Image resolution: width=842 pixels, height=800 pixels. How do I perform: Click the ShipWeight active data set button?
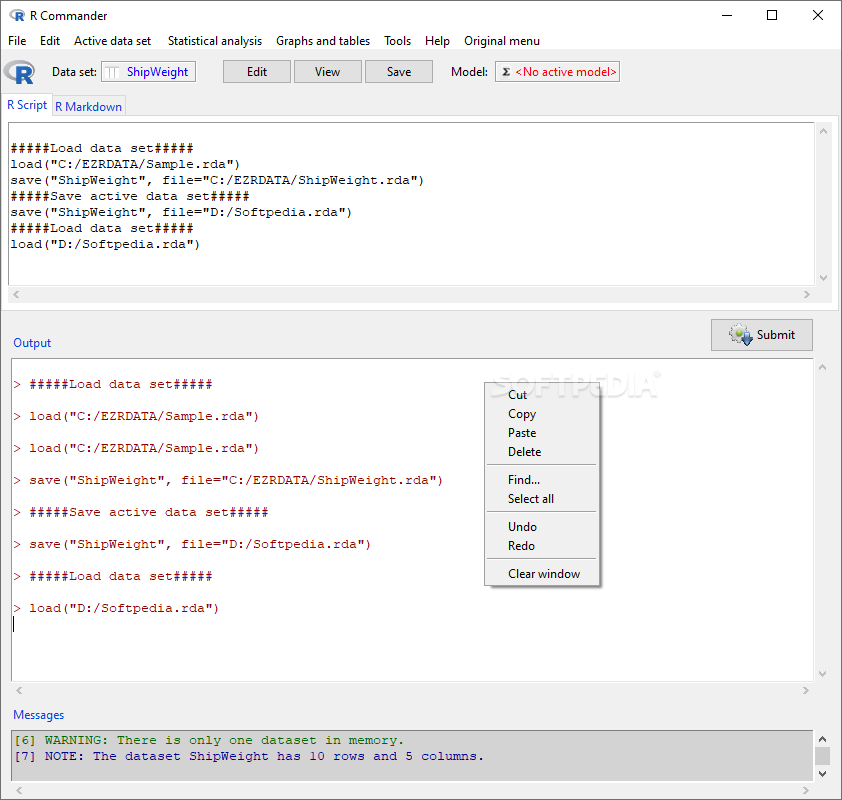click(x=148, y=72)
